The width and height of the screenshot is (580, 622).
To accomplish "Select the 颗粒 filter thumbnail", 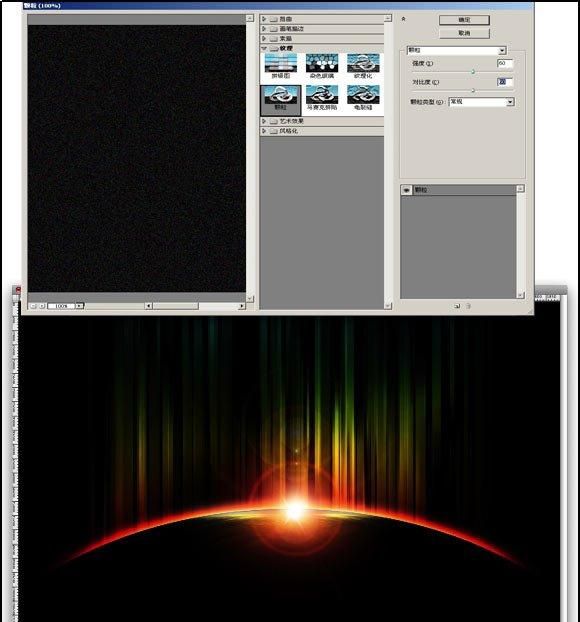I will point(281,99).
